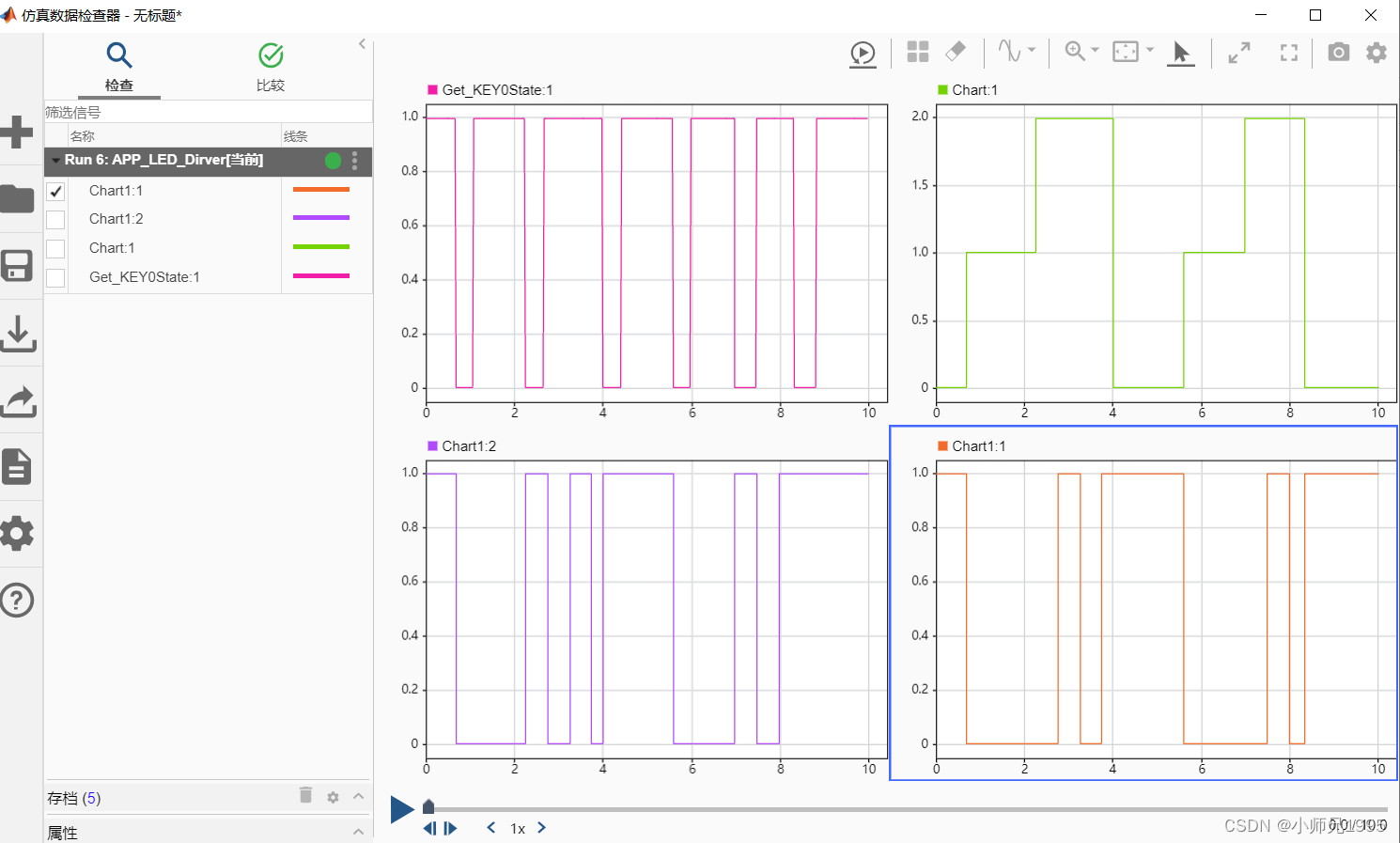The height and width of the screenshot is (843, 1400).
Task: Click the orange line swatch for Chart1:1
Action: pyautogui.click(x=320, y=190)
